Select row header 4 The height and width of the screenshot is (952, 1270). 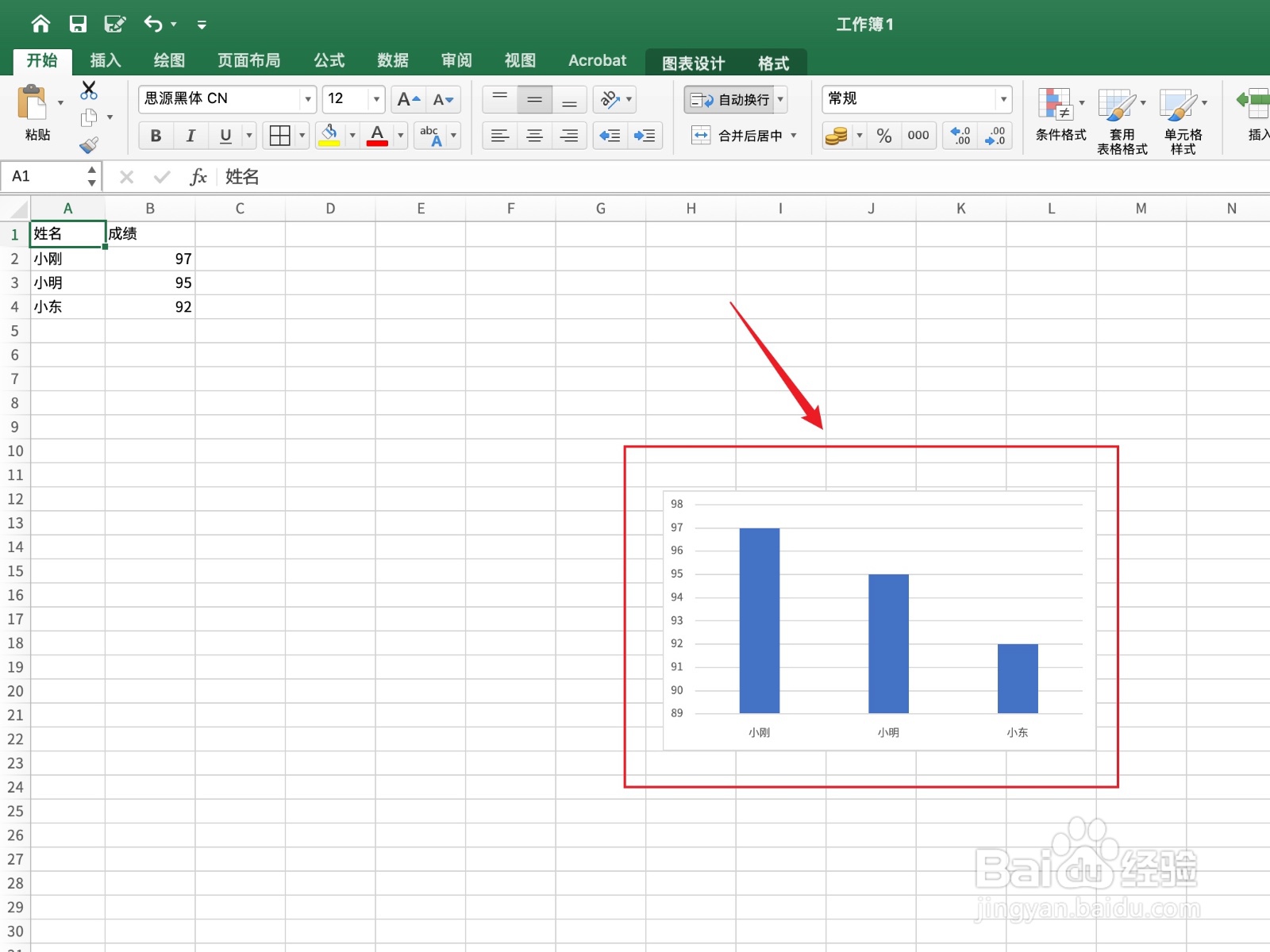[14, 307]
